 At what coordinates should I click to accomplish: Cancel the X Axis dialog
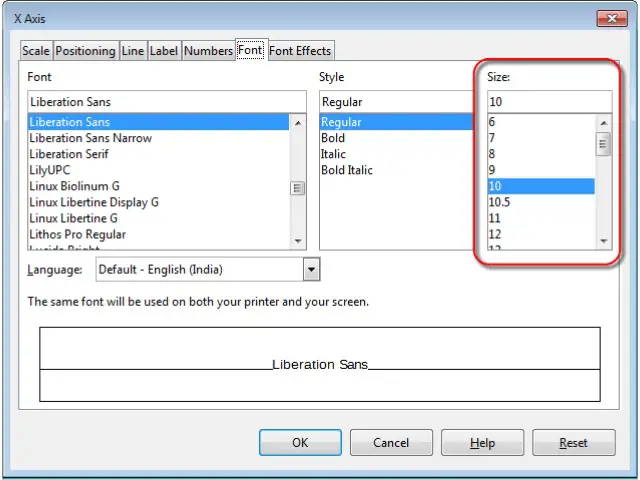[x=391, y=442]
